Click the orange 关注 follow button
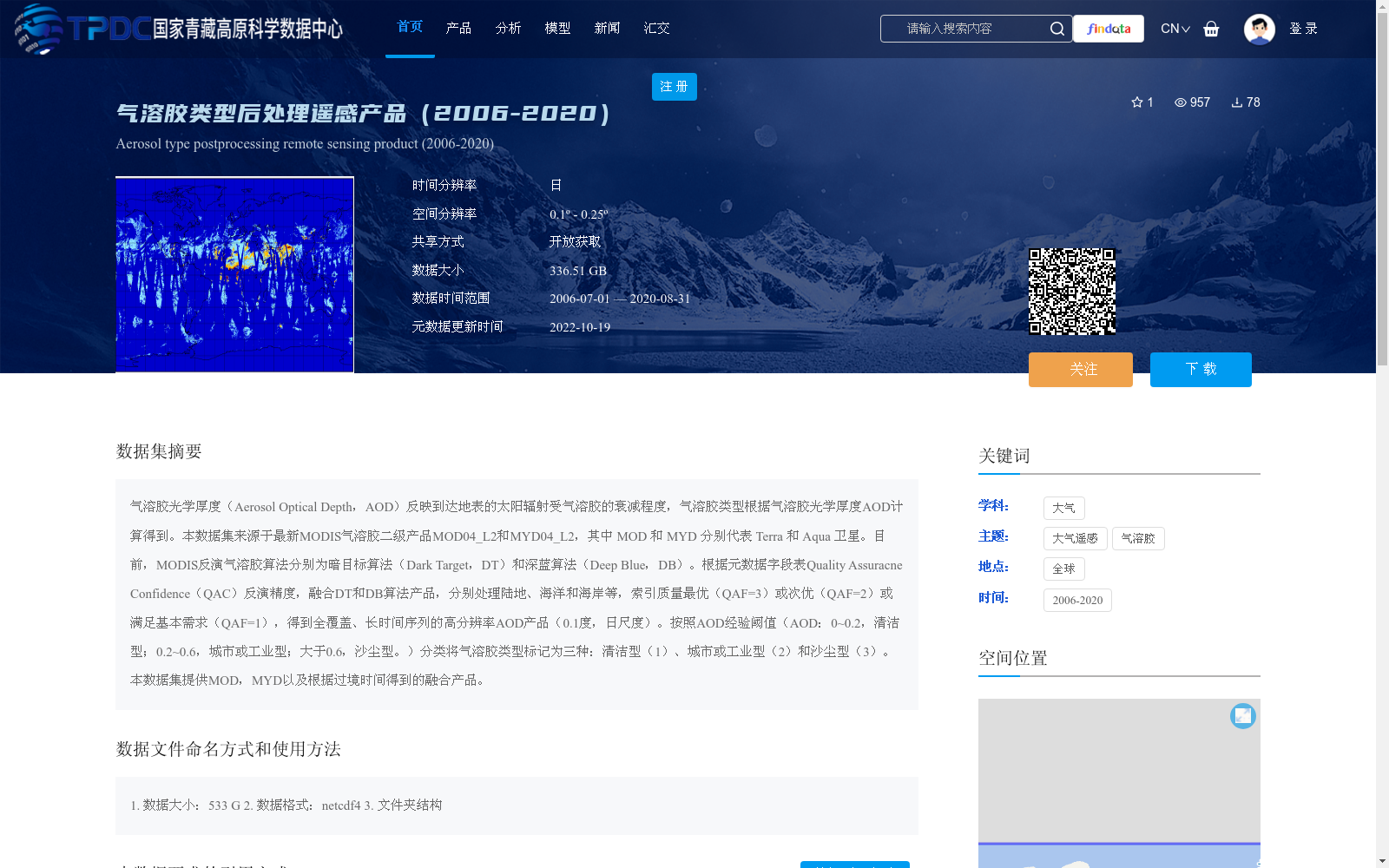 click(x=1081, y=370)
